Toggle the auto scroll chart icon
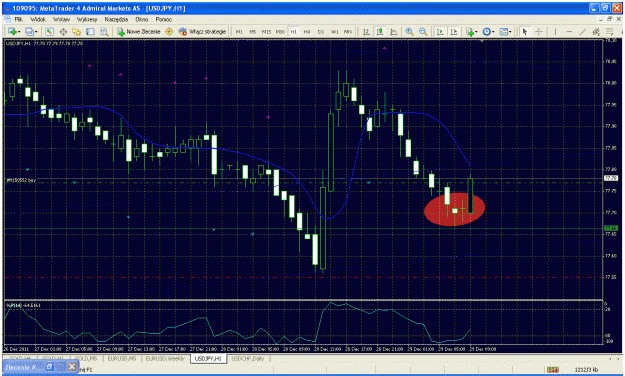 click(x=440, y=31)
